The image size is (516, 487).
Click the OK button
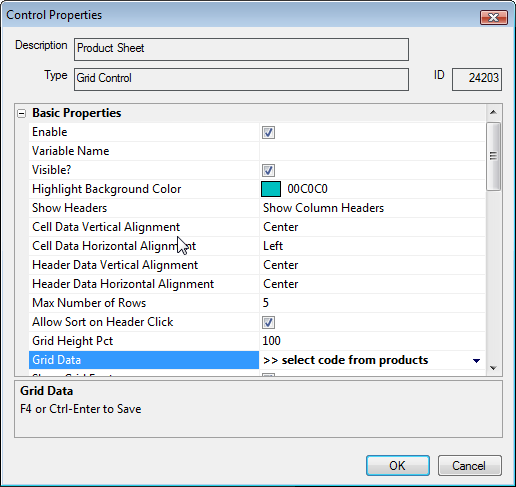pos(398,465)
